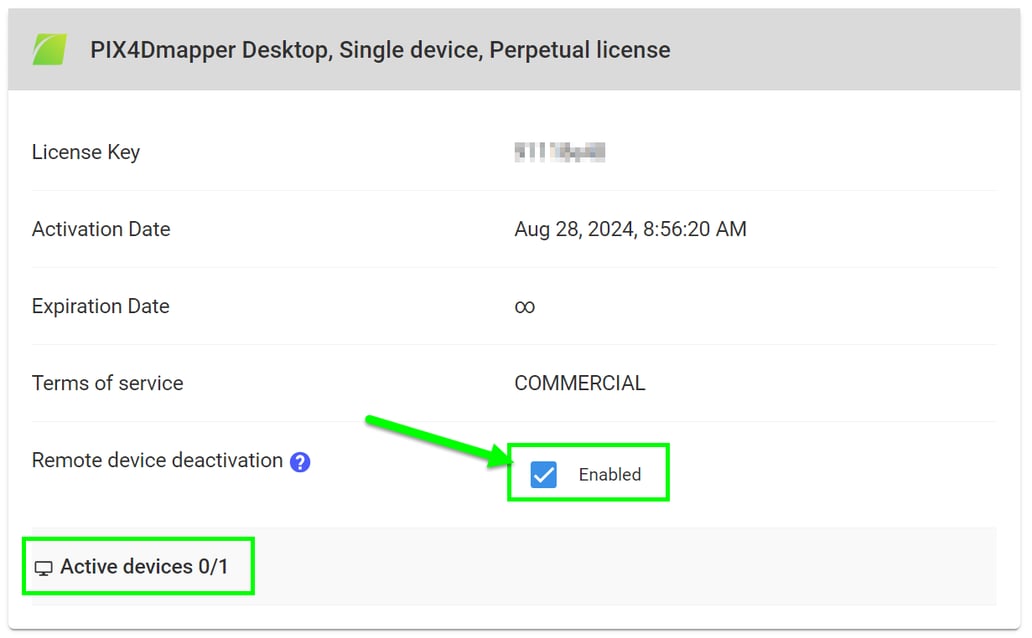Screen dimensions: 1032x638
Task: Click the monitor icon next to Active devices
Action: click(42, 567)
